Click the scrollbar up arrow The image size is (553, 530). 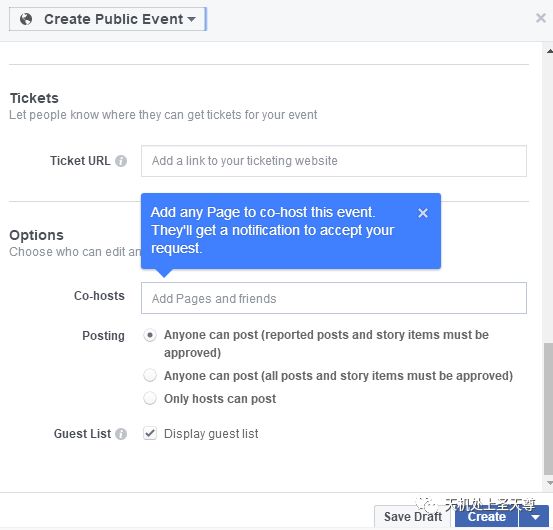click(x=549, y=51)
